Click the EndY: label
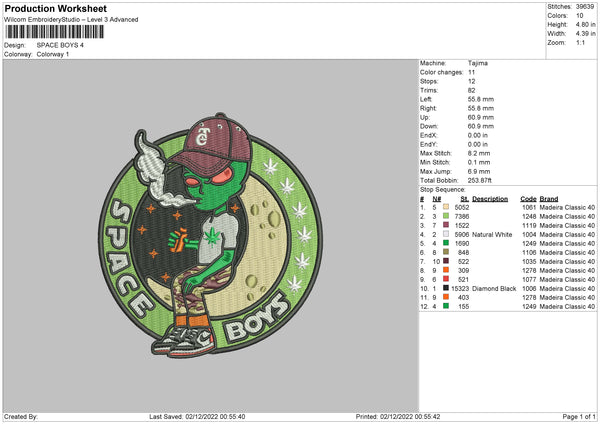This screenshot has height=424, width=600. coord(428,144)
